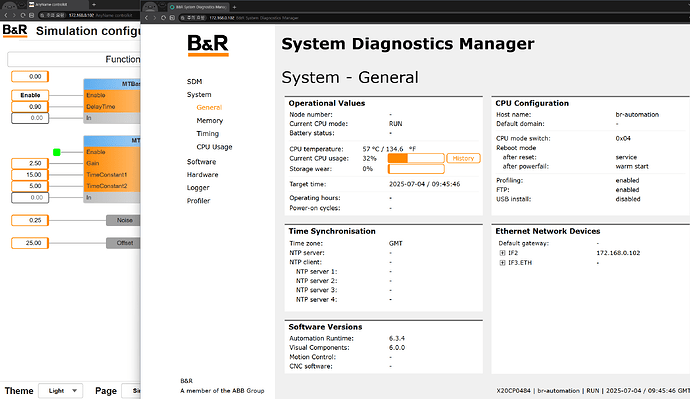Reload the System Diagnostics Manager page
Screen dimensions: 690x399
[163, 18]
